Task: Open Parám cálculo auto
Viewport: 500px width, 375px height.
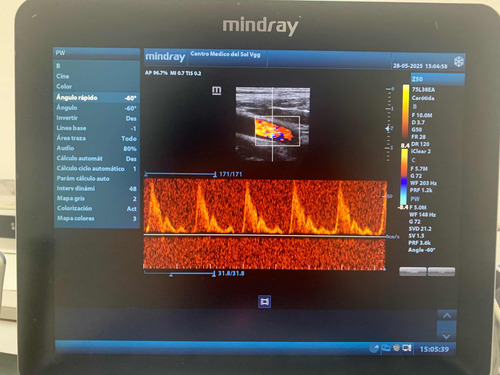Action: [x=96, y=178]
